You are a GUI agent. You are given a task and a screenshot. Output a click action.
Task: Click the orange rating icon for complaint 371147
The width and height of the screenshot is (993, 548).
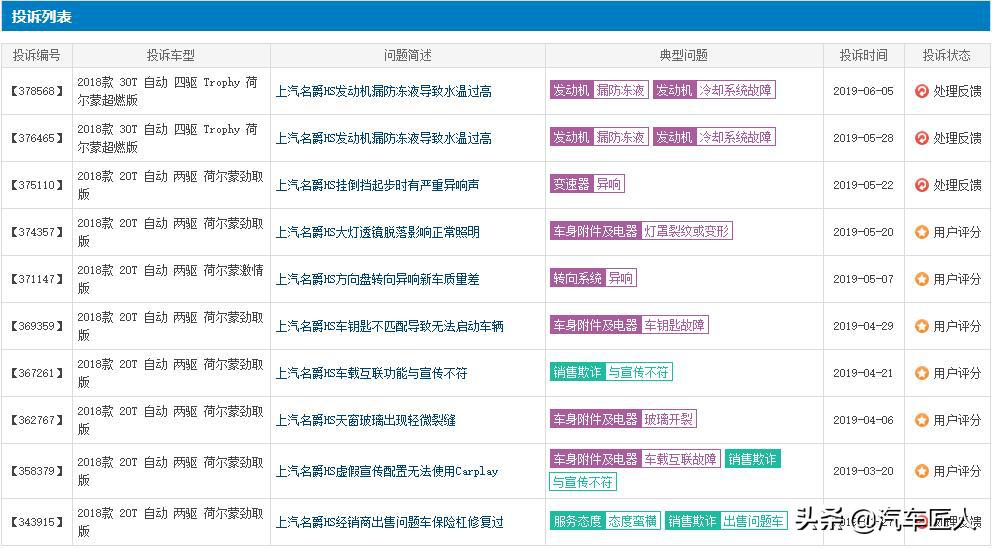pyautogui.click(x=921, y=279)
